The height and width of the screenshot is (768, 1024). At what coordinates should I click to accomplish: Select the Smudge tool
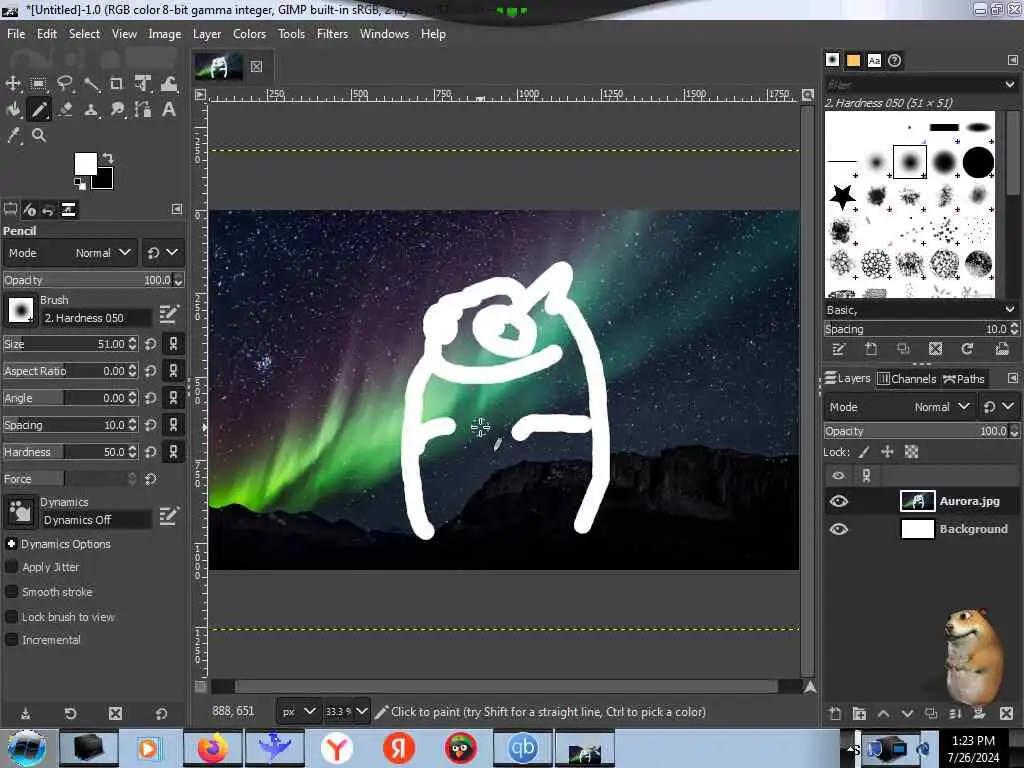click(117, 110)
